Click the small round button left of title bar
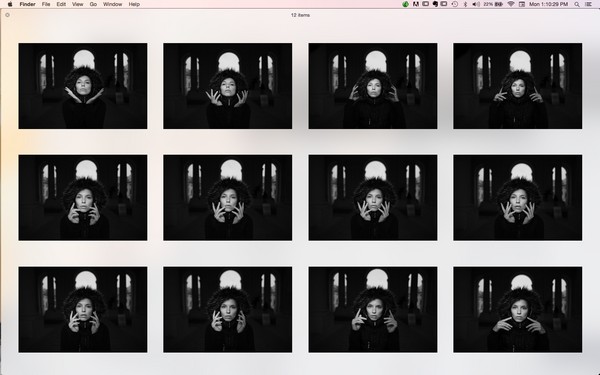 [7, 15]
